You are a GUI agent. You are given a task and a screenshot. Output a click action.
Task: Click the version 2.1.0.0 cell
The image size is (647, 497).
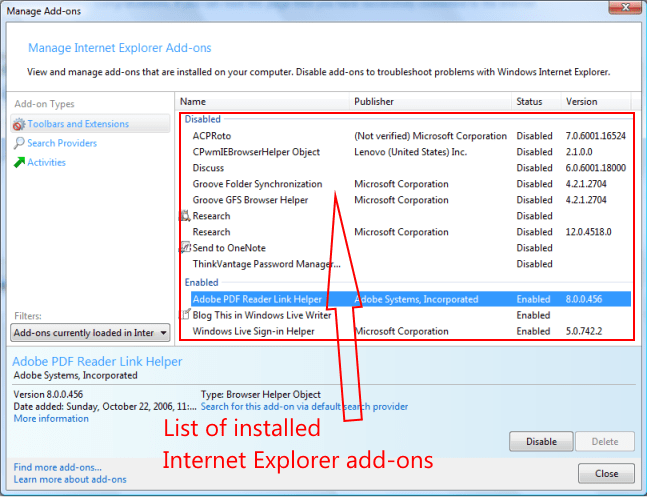(579, 152)
